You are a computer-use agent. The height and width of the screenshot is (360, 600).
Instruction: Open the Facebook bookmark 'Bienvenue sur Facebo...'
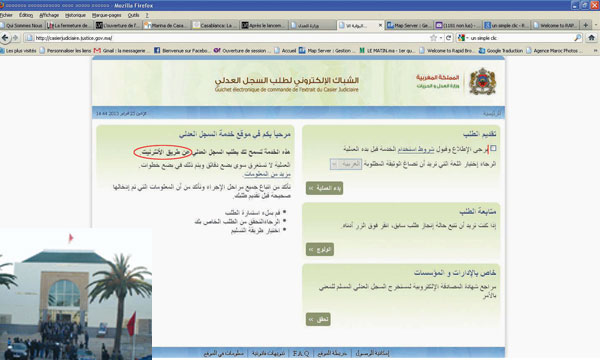pos(182,50)
